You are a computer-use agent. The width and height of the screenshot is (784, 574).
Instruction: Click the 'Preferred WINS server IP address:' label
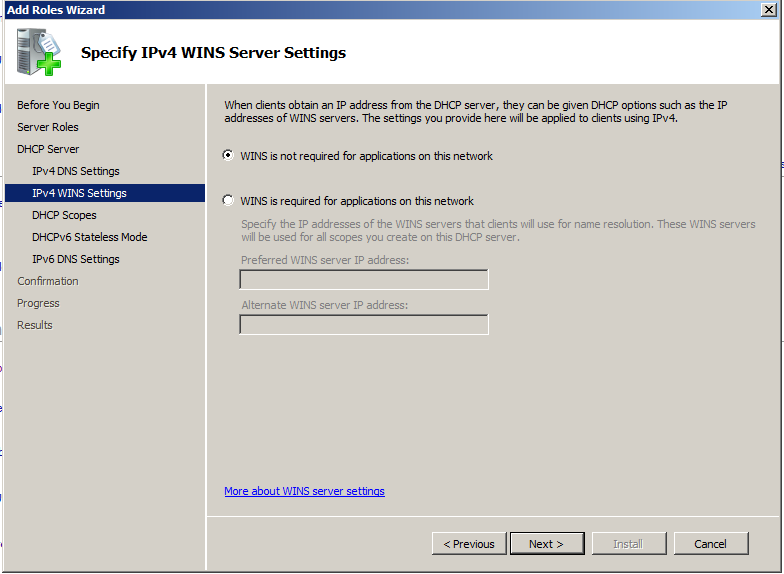(x=325, y=260)
